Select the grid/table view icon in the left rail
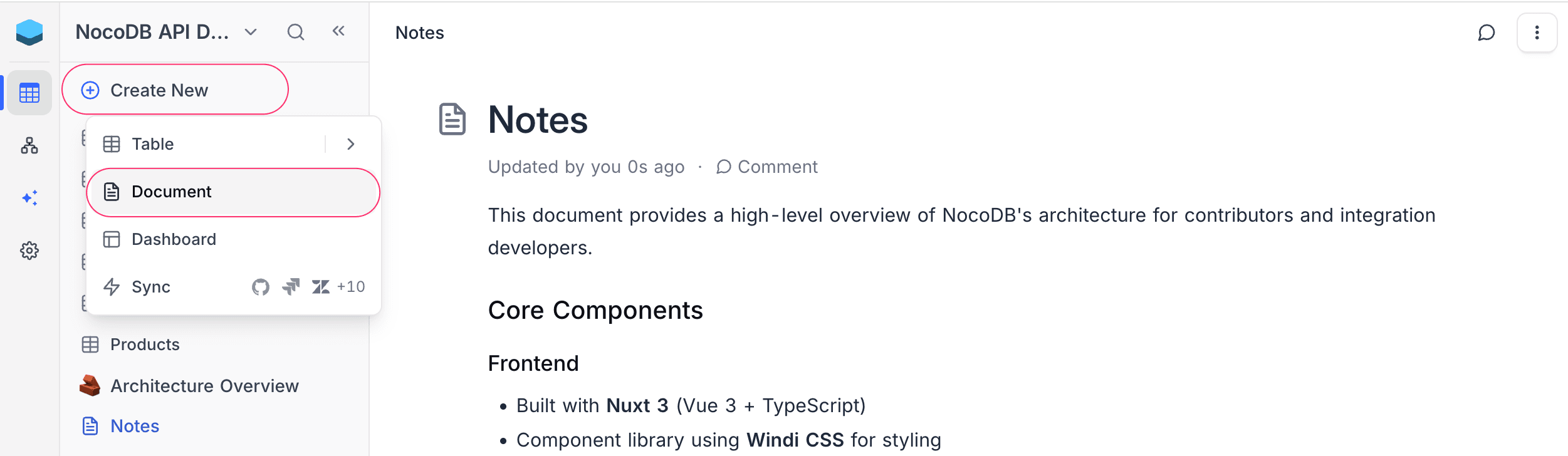Screen dimensions: 1568x456 tap(29, 92)
